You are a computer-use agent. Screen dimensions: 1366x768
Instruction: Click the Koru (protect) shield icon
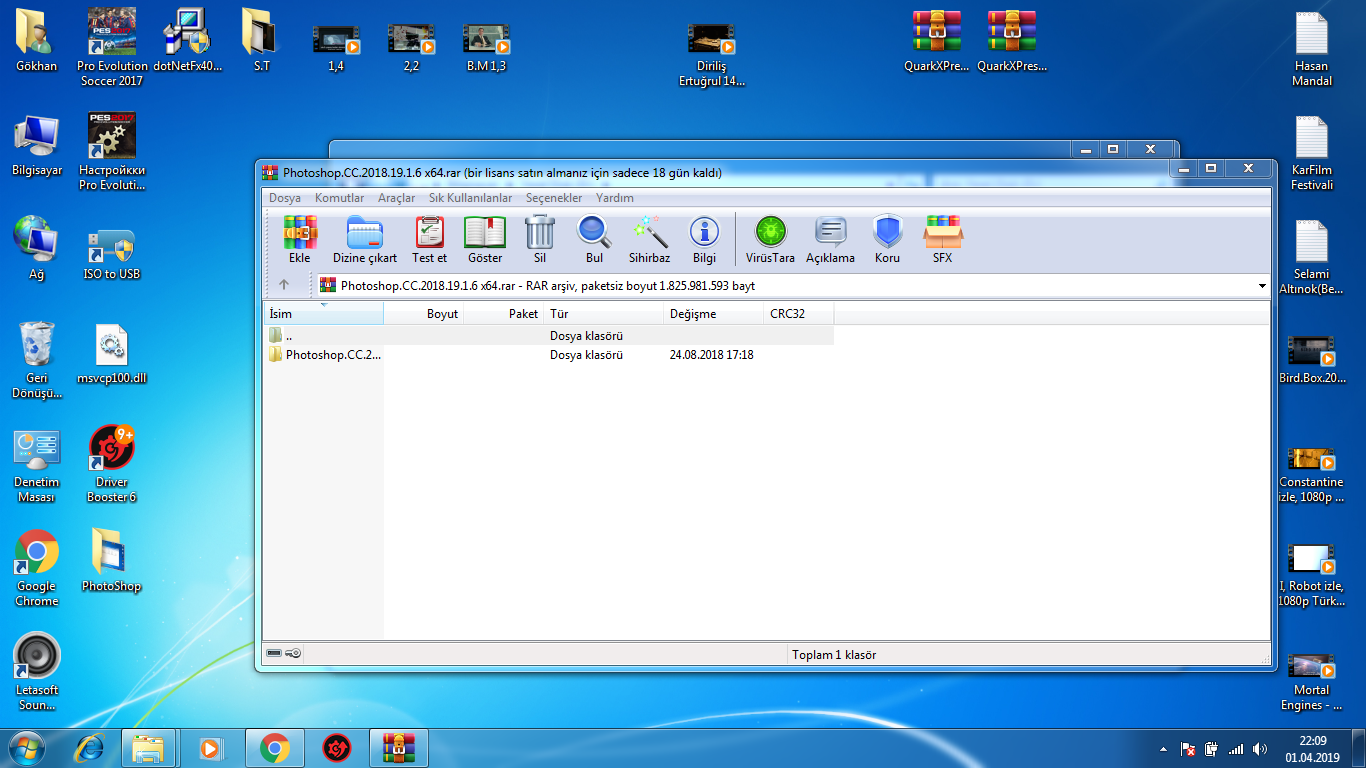point(887,239)
